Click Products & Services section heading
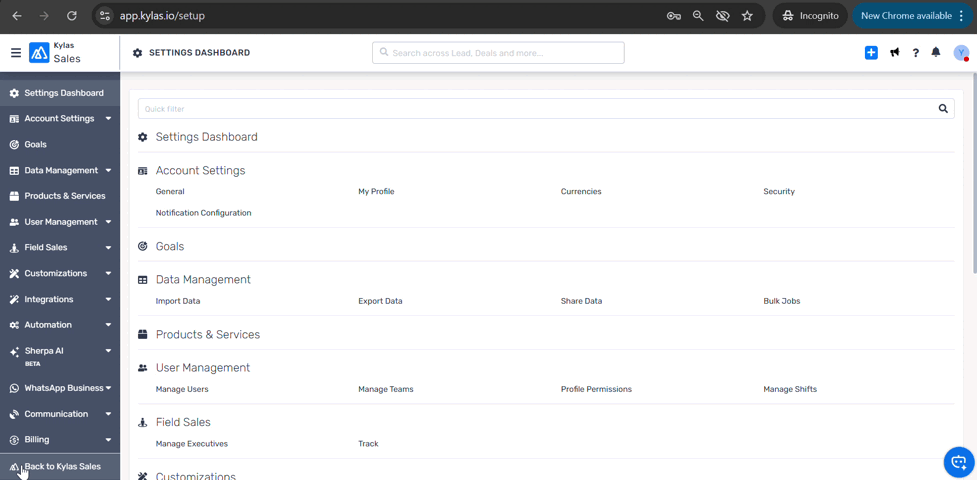The height and width of the screenshot is (480, 977). (207, 335)
